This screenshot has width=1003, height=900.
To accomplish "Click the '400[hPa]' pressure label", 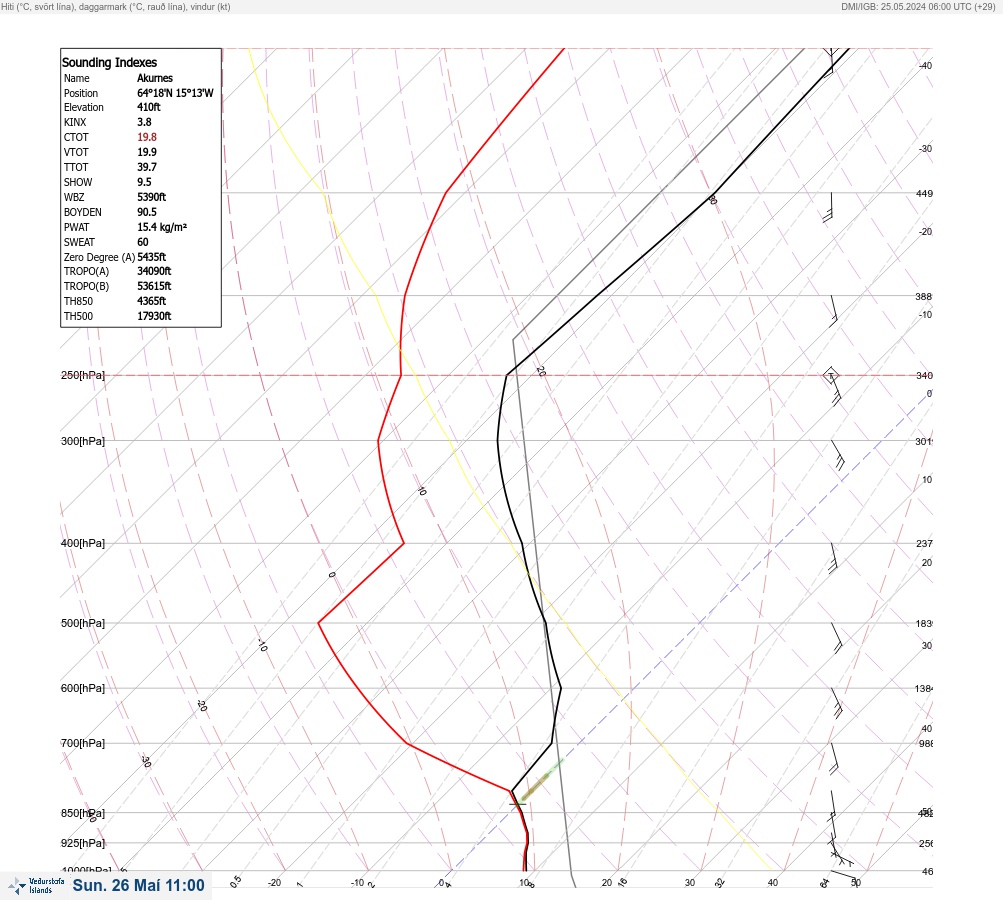I will pyautogui.click(x=83, y=543).
